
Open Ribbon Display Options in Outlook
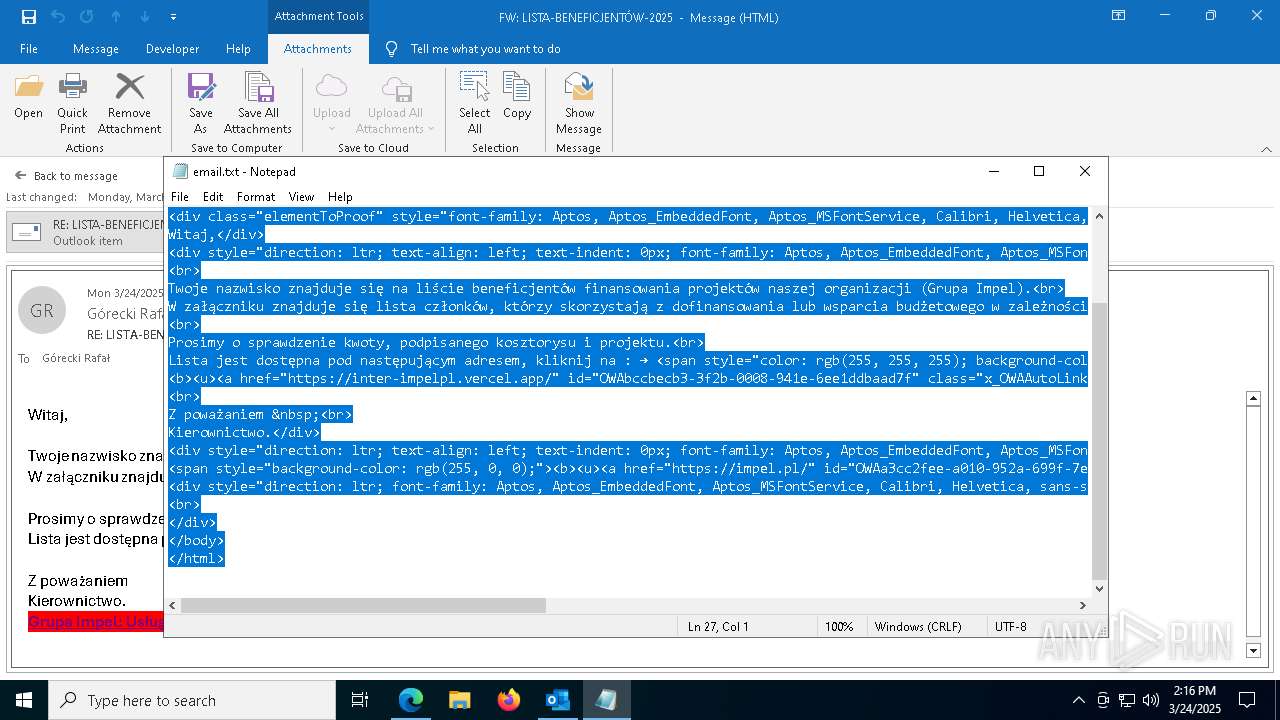point(1119,16)
